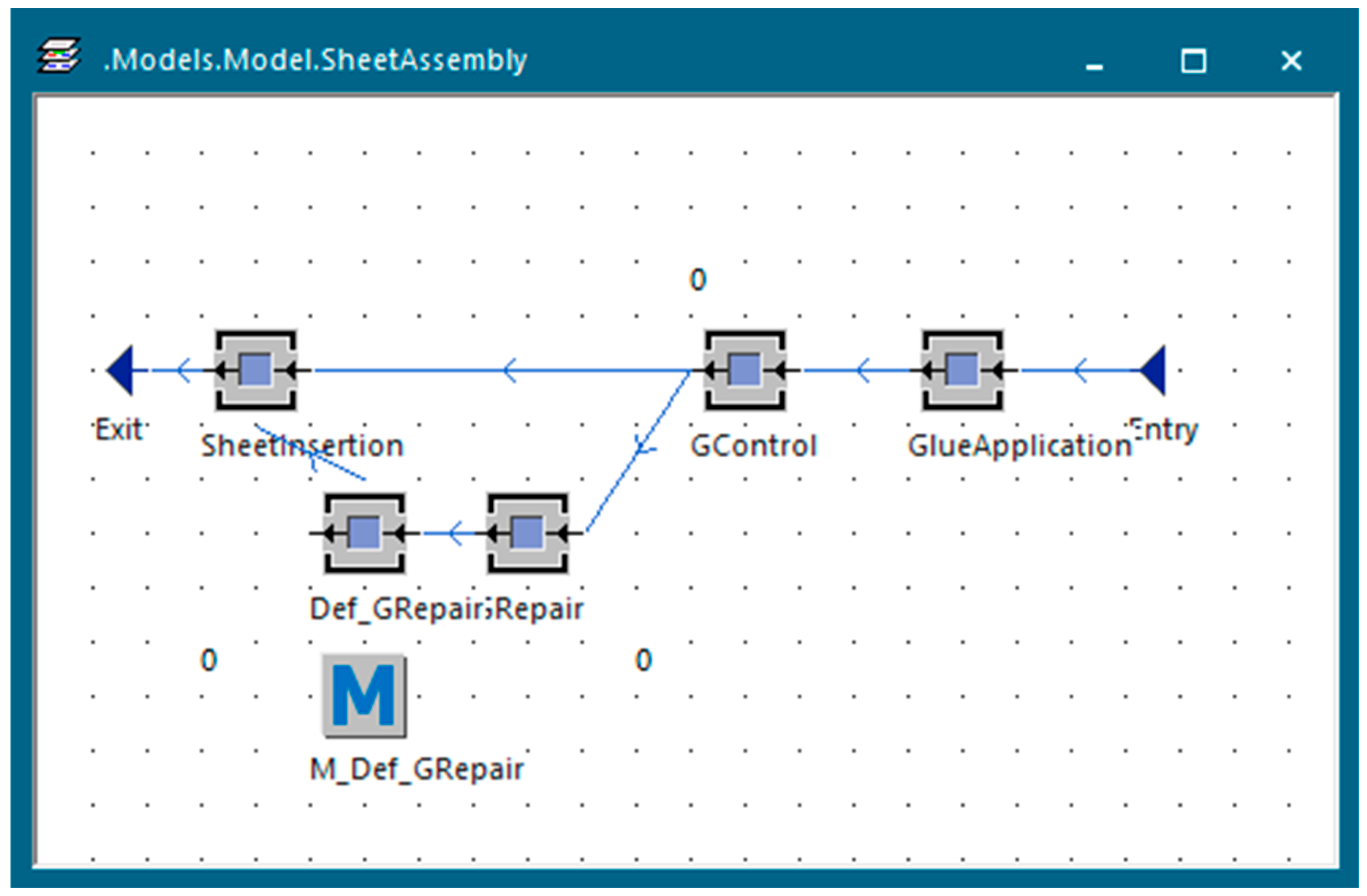
Task: Select the GControl station icon
Action: click(x=745, y=370)
